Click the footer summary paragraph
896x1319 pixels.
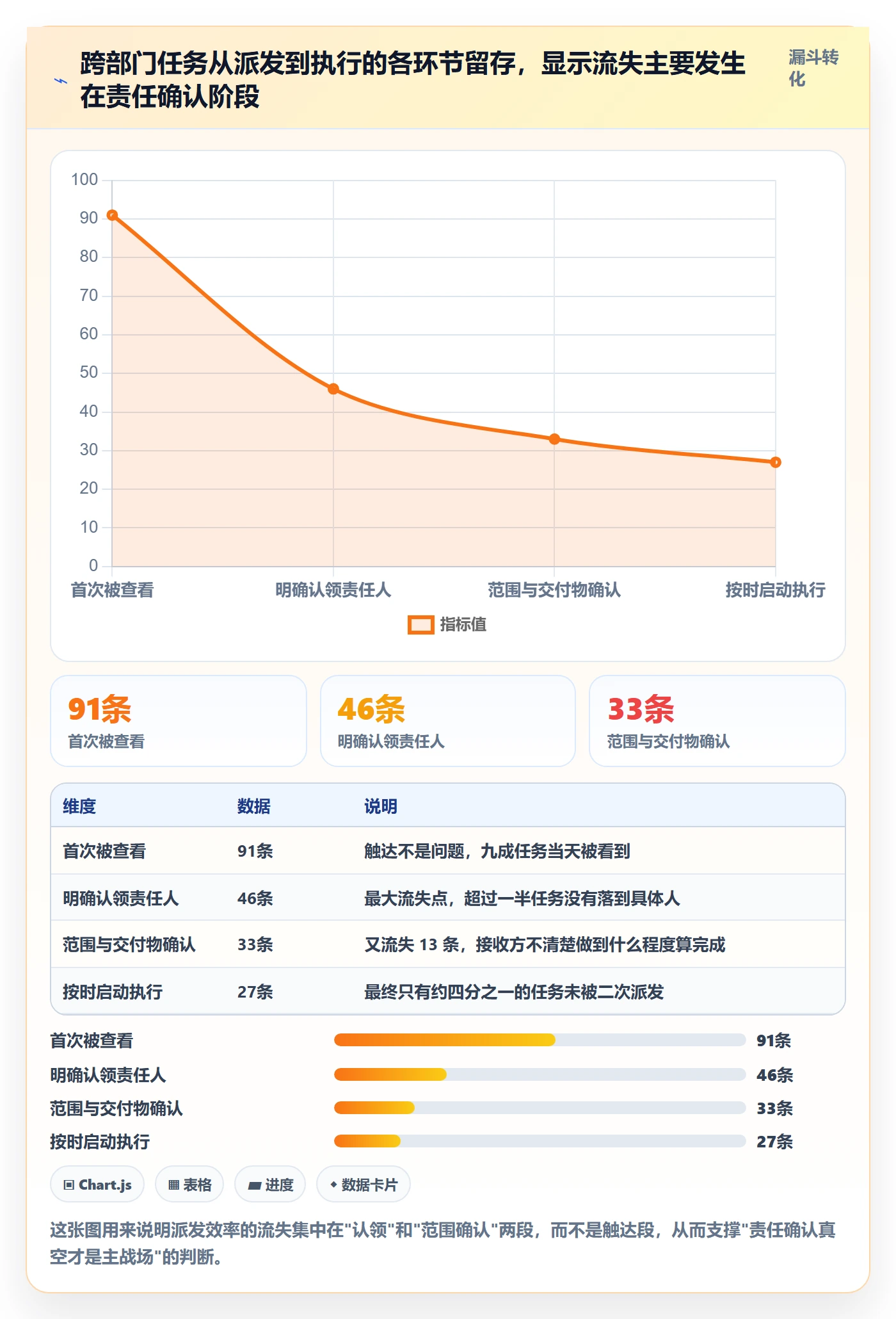(443, 1243)
